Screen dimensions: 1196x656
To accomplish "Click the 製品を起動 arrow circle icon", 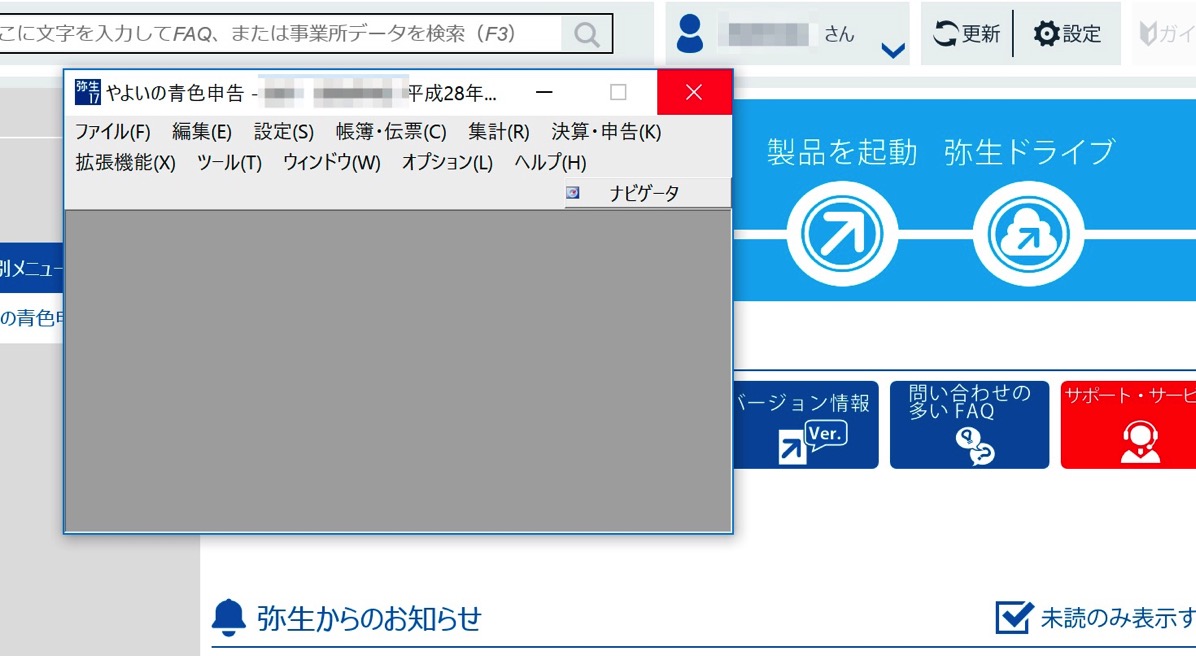I will click(842, 234).
